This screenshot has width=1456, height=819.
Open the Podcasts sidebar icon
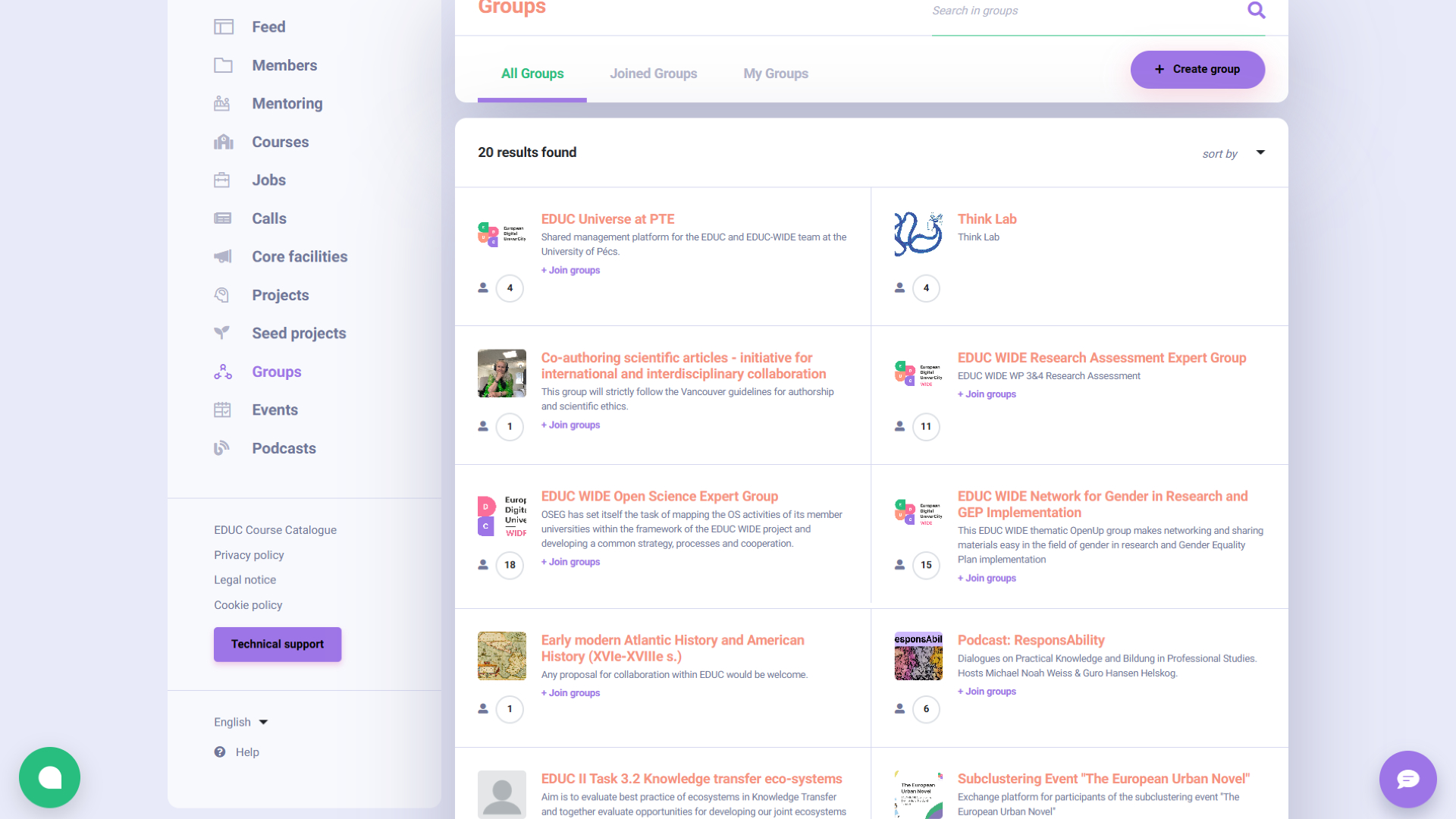coord(221,448)
